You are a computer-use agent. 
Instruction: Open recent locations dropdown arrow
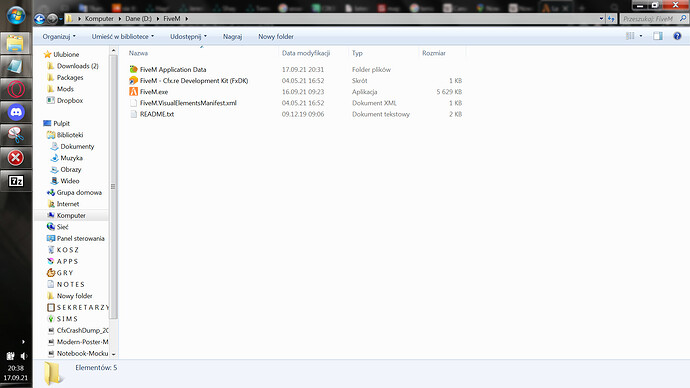pyautogui.click(x=61, y=19)
